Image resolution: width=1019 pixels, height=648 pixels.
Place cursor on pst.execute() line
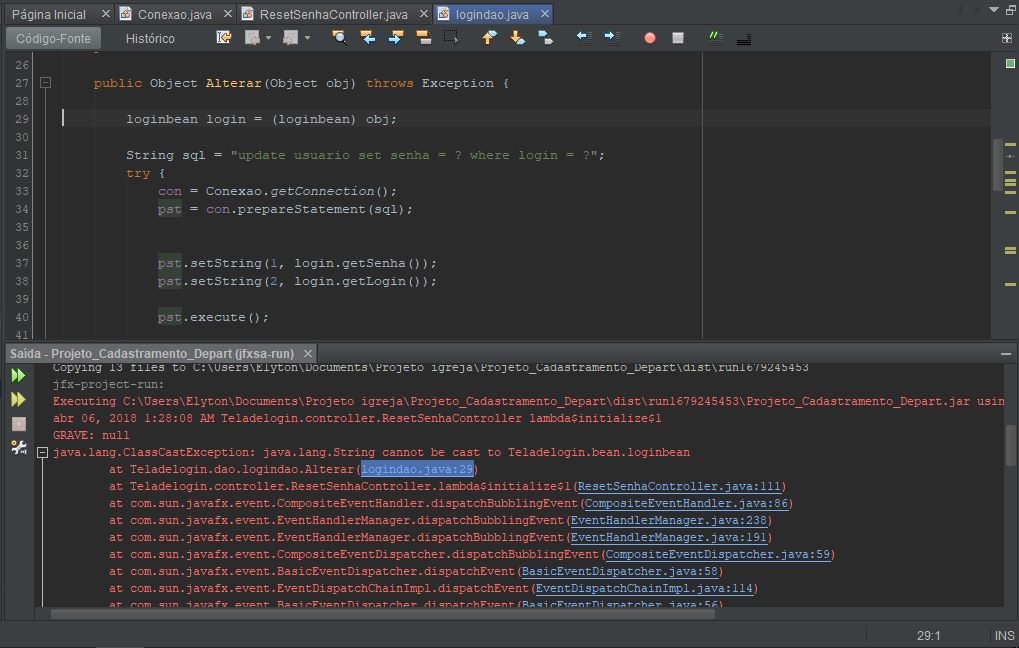pyautogui.click(x=213, y=317)
